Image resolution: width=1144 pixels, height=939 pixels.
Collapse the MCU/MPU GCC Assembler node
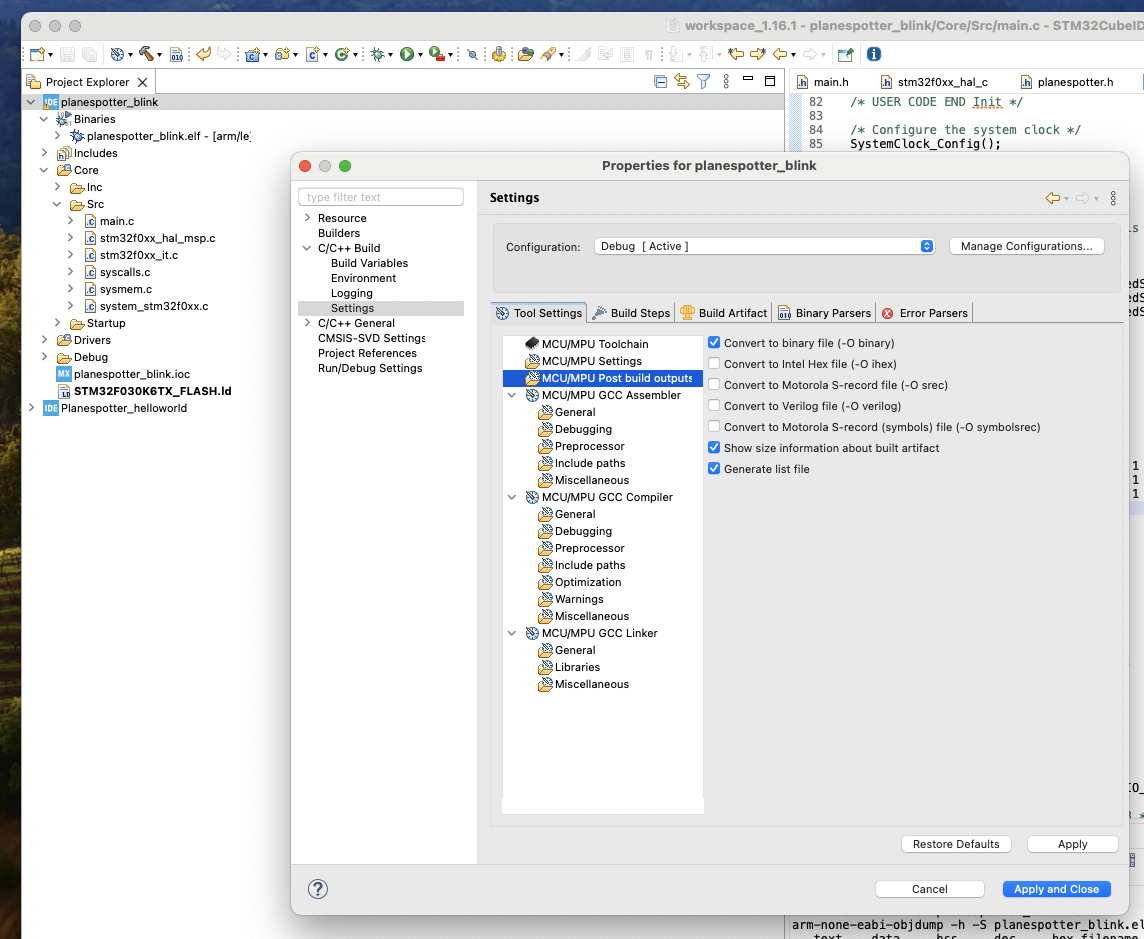[x=512, y=395]
